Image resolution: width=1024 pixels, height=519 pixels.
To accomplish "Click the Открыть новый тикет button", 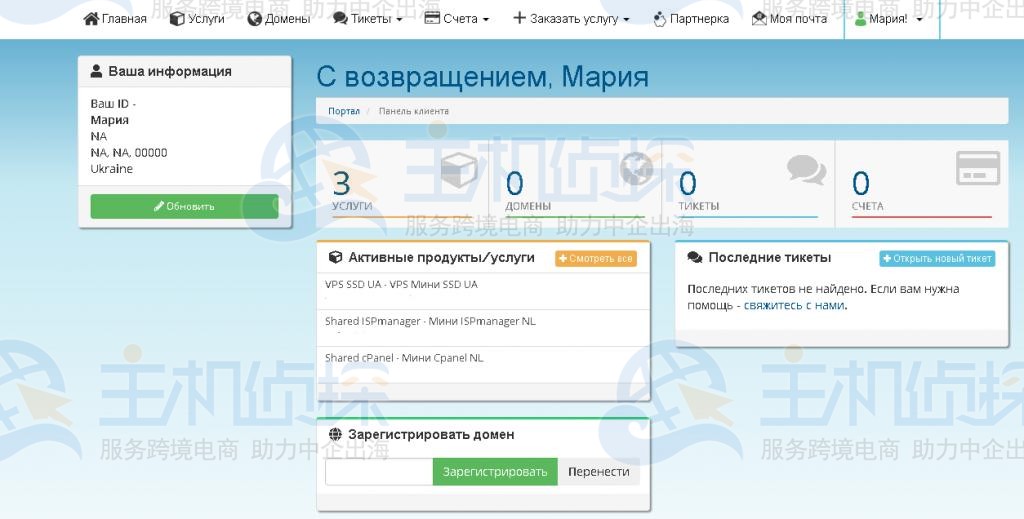I will pos(937,259).
